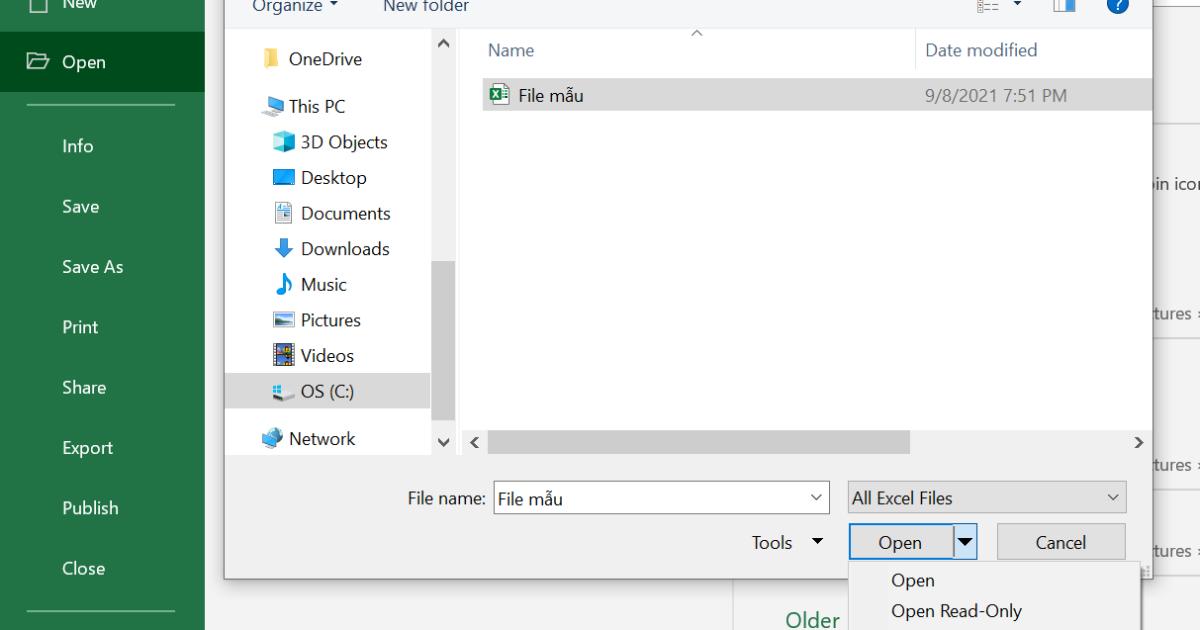Select Save As in backstage menu

[93, 267]
